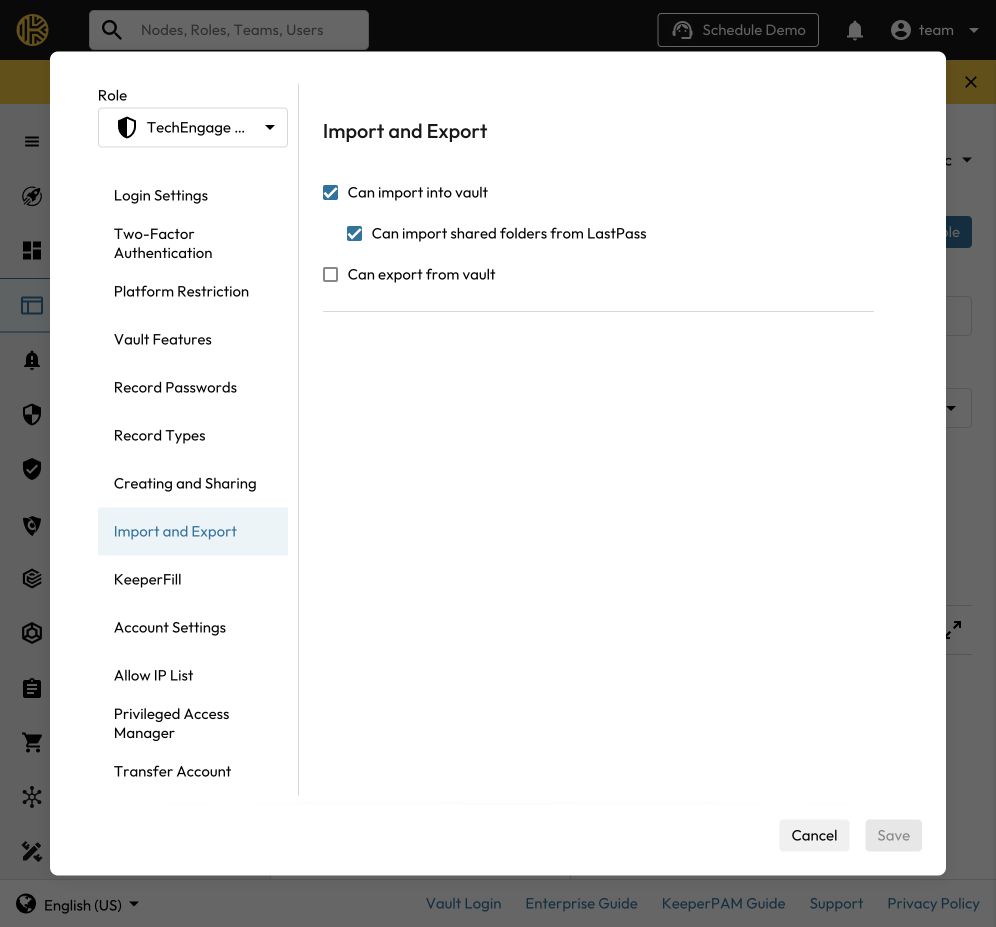The image size is (996, 927).
Task: Select the admin panel layout icon
Action: 32,306
